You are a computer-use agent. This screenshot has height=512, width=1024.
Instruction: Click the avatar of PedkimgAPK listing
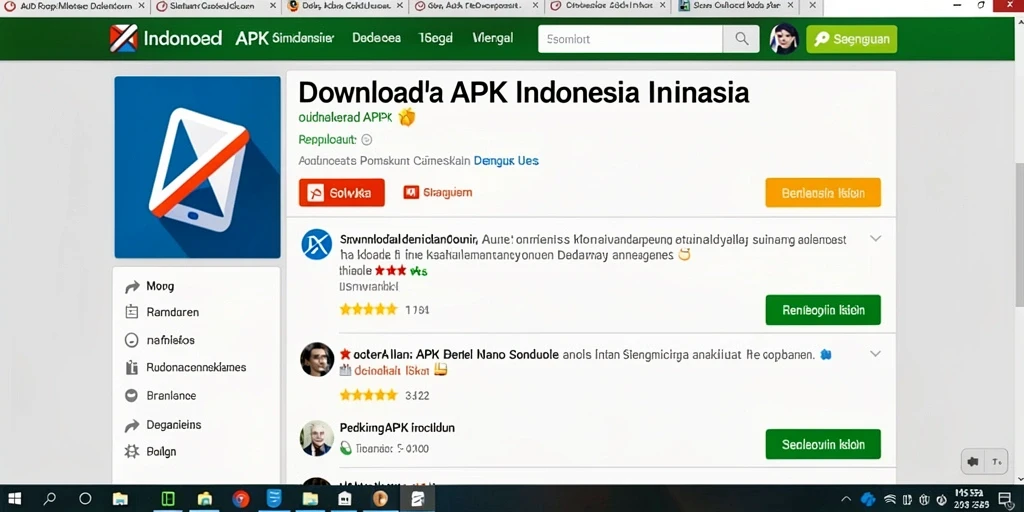317,438
